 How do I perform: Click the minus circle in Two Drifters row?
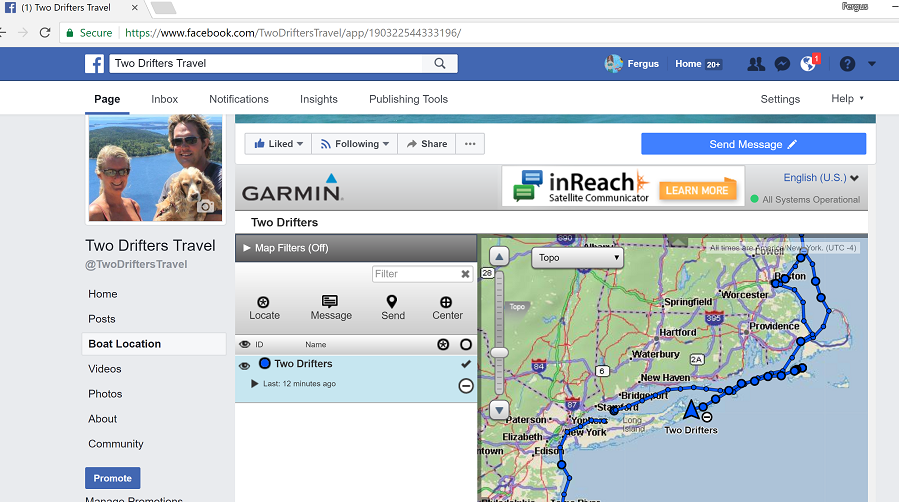[466, 386]
